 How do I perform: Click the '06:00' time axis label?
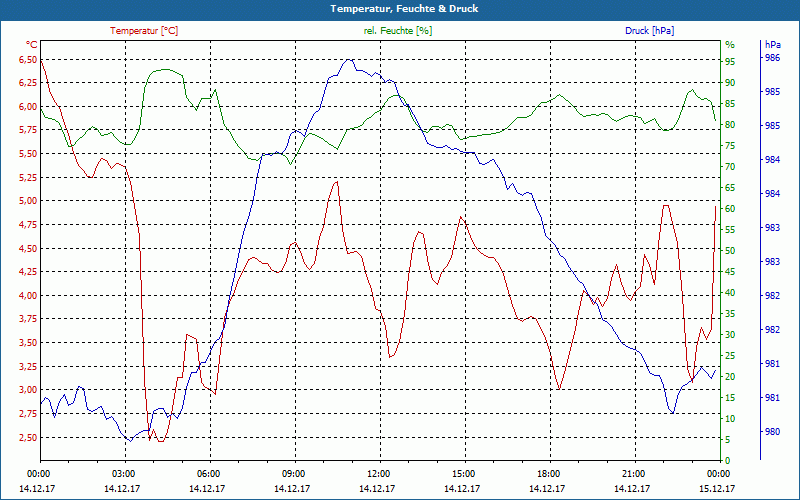[208, 473]
